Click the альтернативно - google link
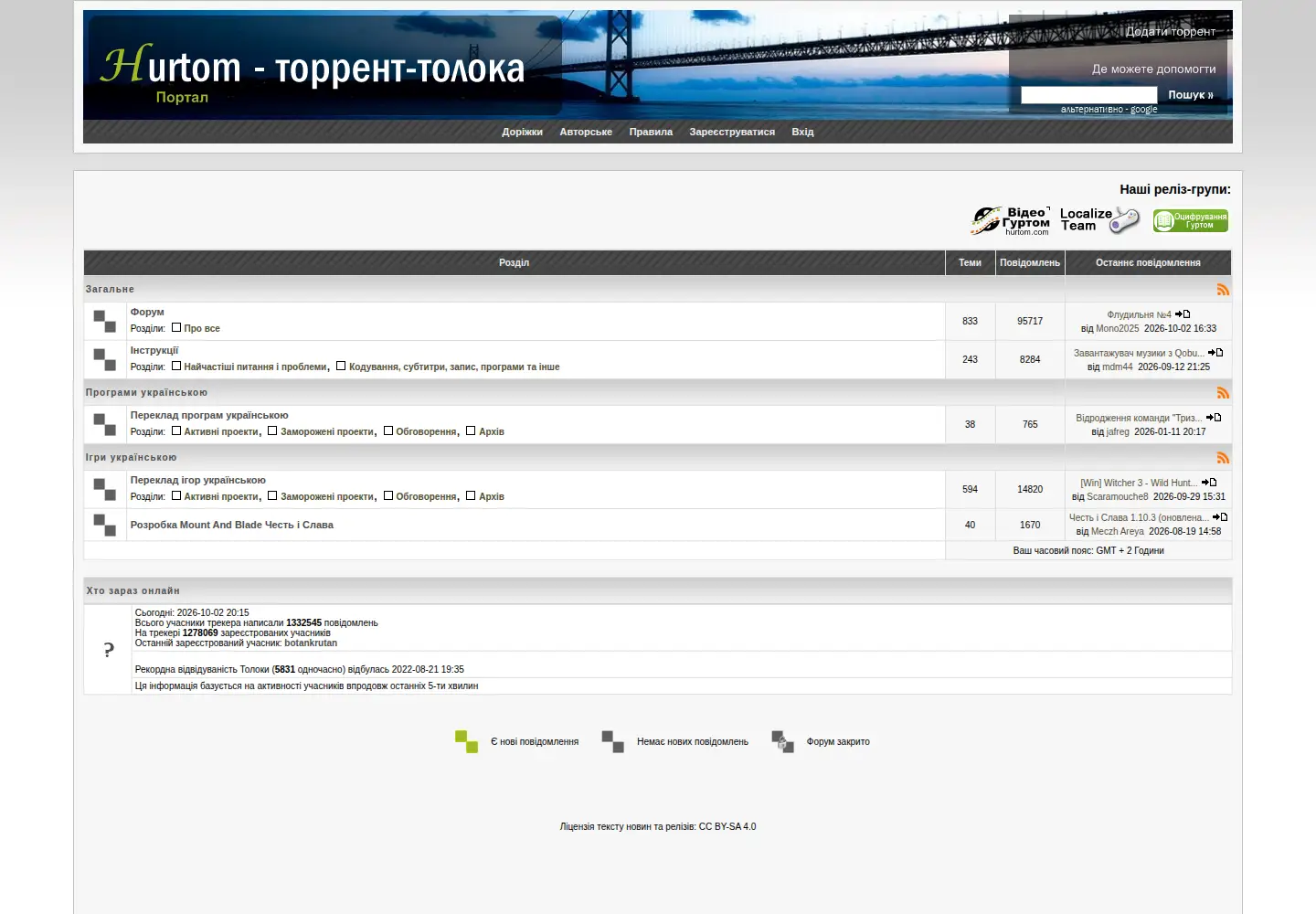 (1109, 110)
